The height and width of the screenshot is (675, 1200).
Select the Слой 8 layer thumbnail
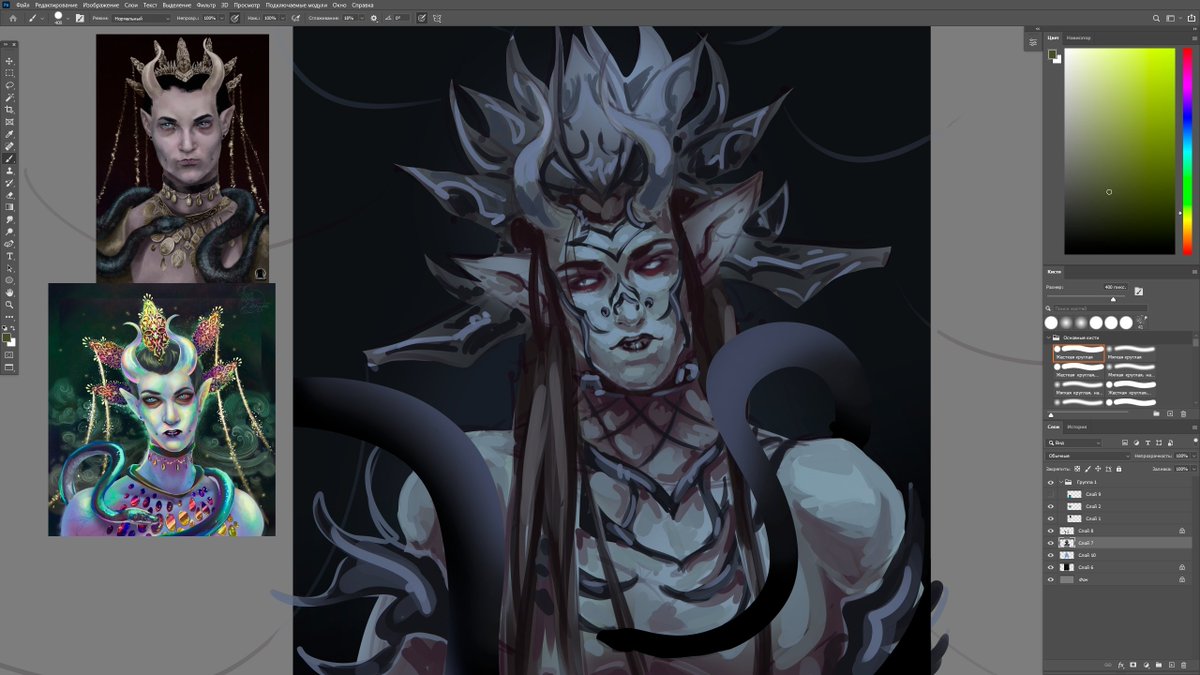click(x=1066, y=531)
